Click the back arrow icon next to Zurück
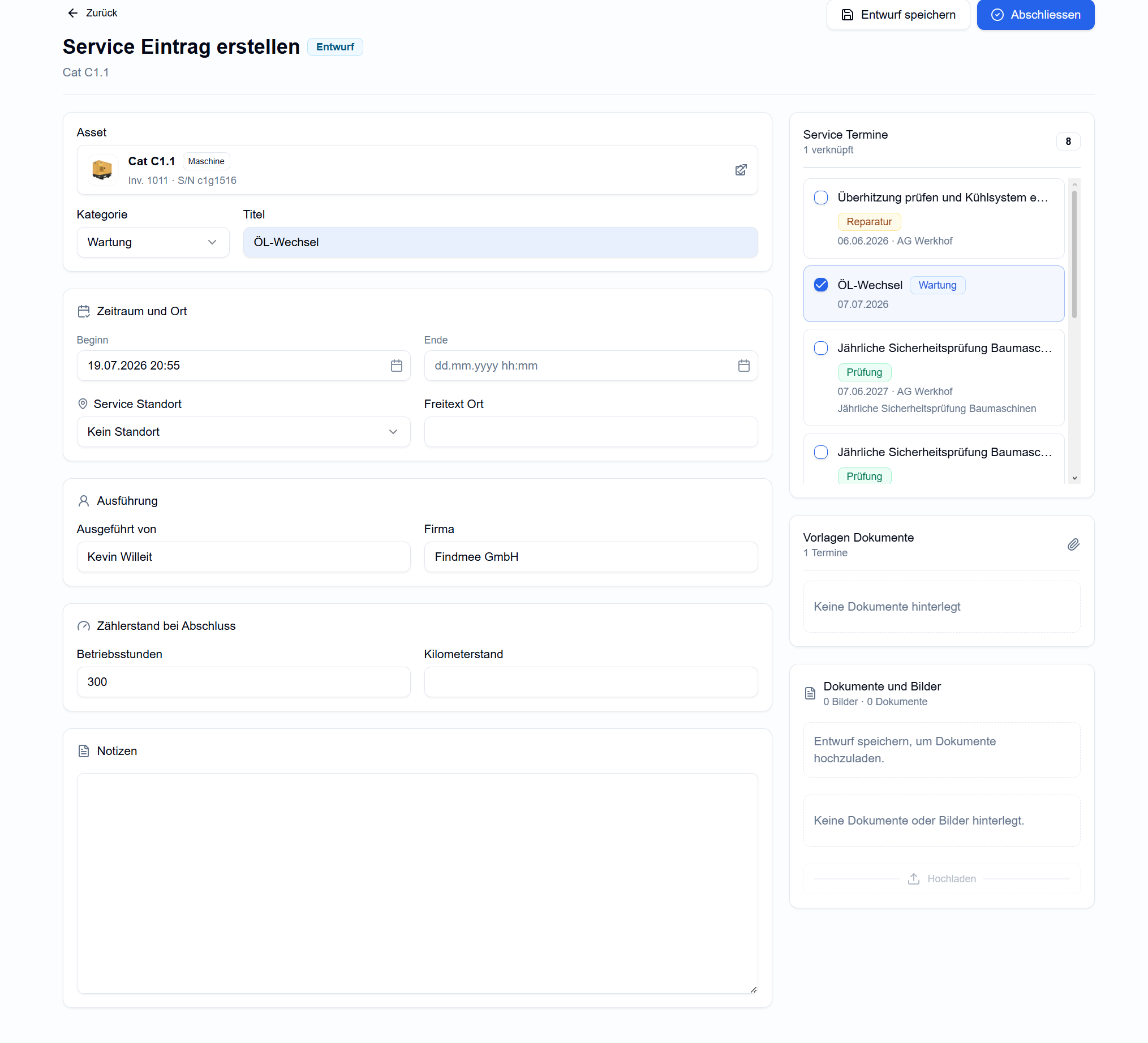 click(73, 13)
